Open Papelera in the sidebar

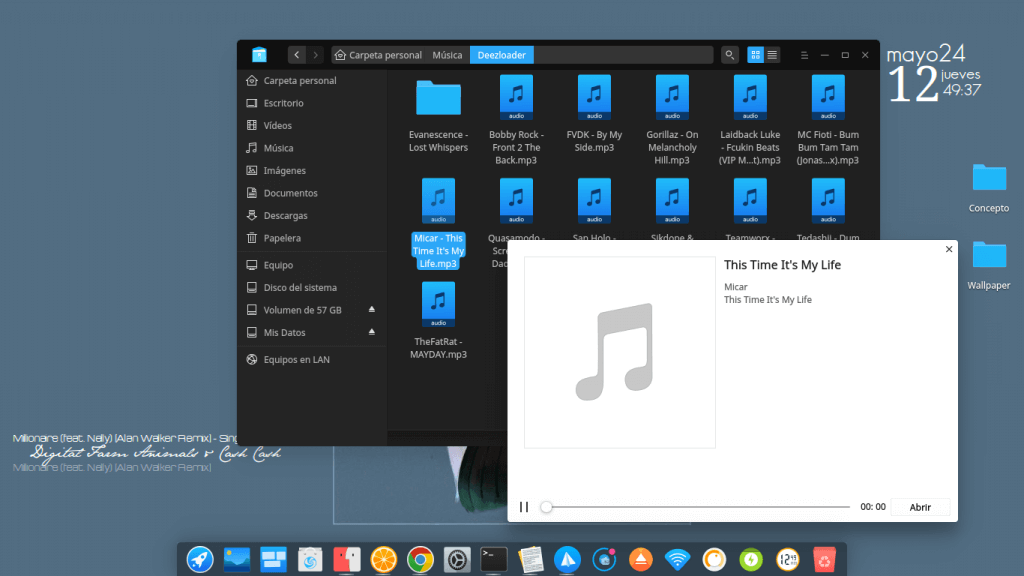pos(281,238)
